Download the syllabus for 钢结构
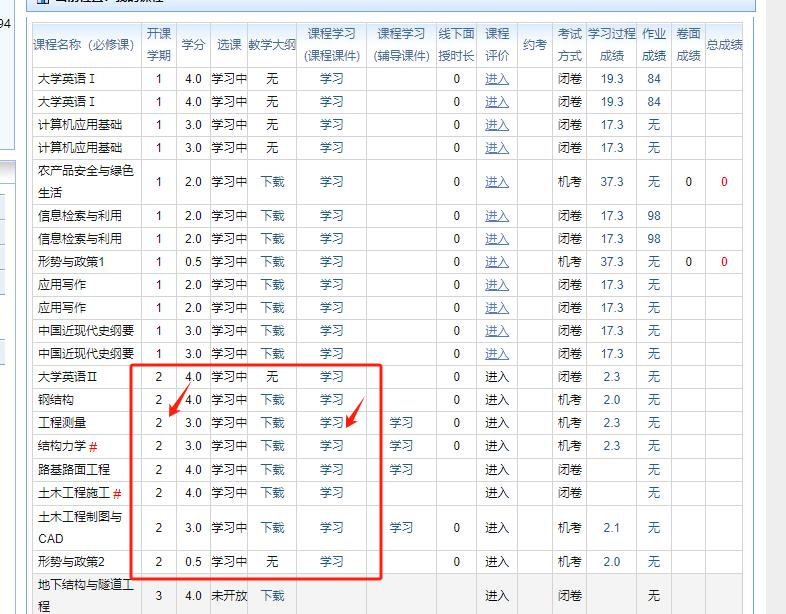 [272, 400]
